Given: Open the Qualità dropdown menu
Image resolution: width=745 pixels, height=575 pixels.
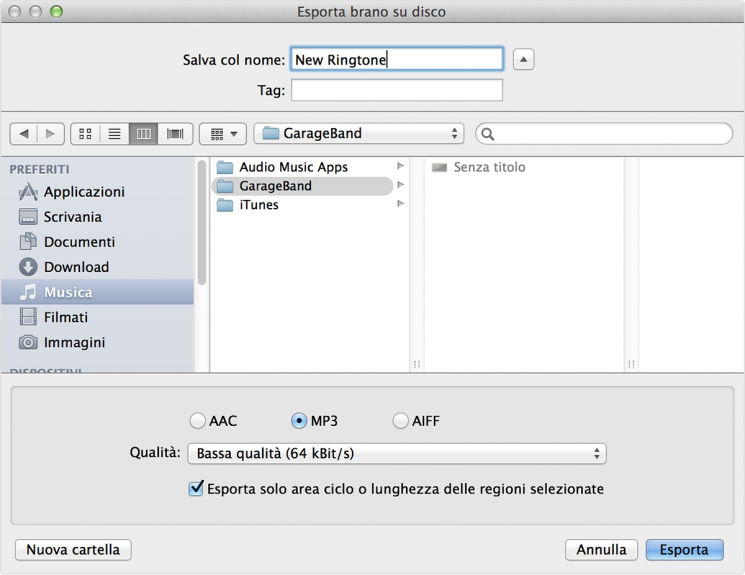Looking at the screenshot, I should coord(397,454).
